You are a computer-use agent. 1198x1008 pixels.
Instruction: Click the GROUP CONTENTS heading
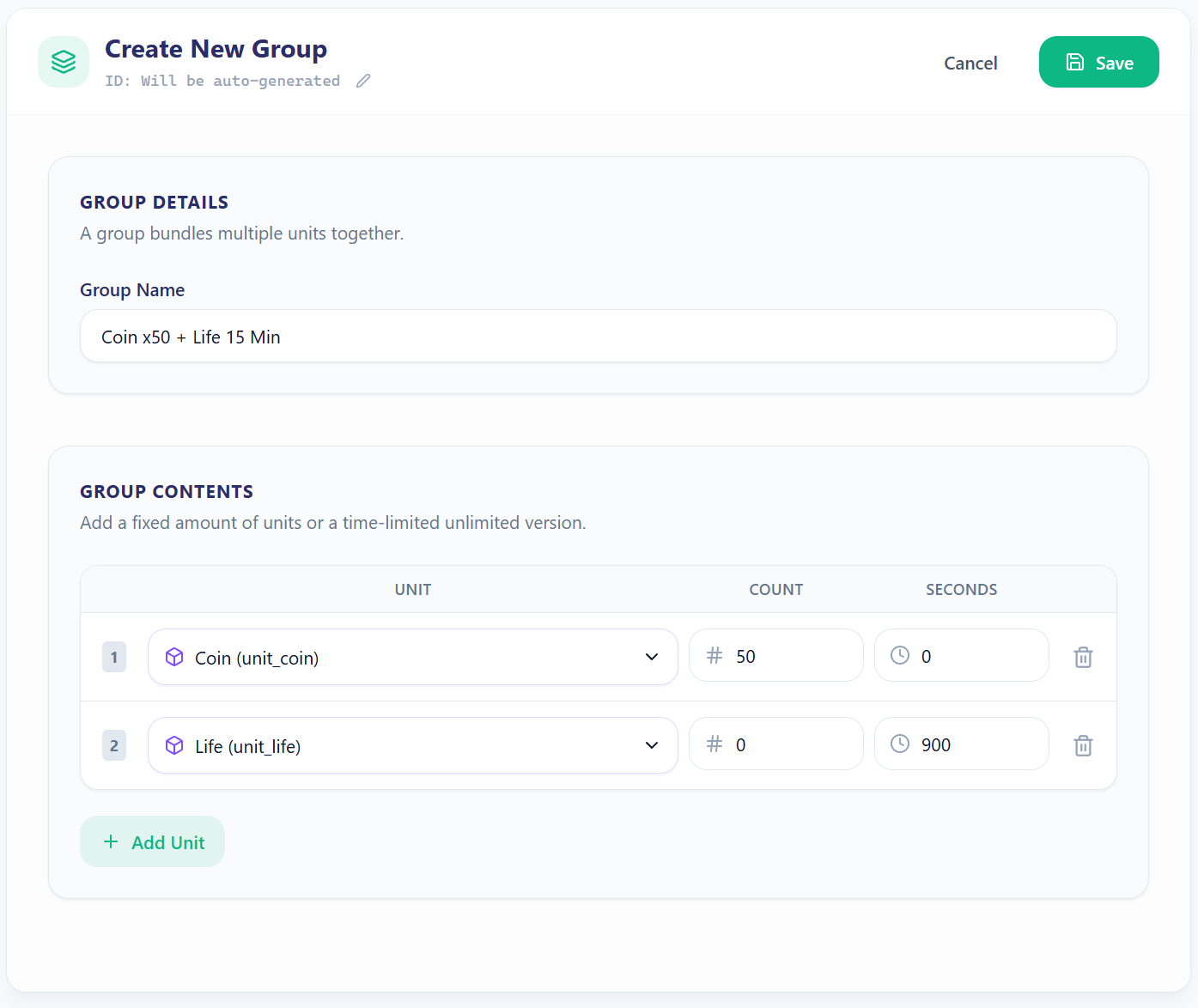coord(167,492)
